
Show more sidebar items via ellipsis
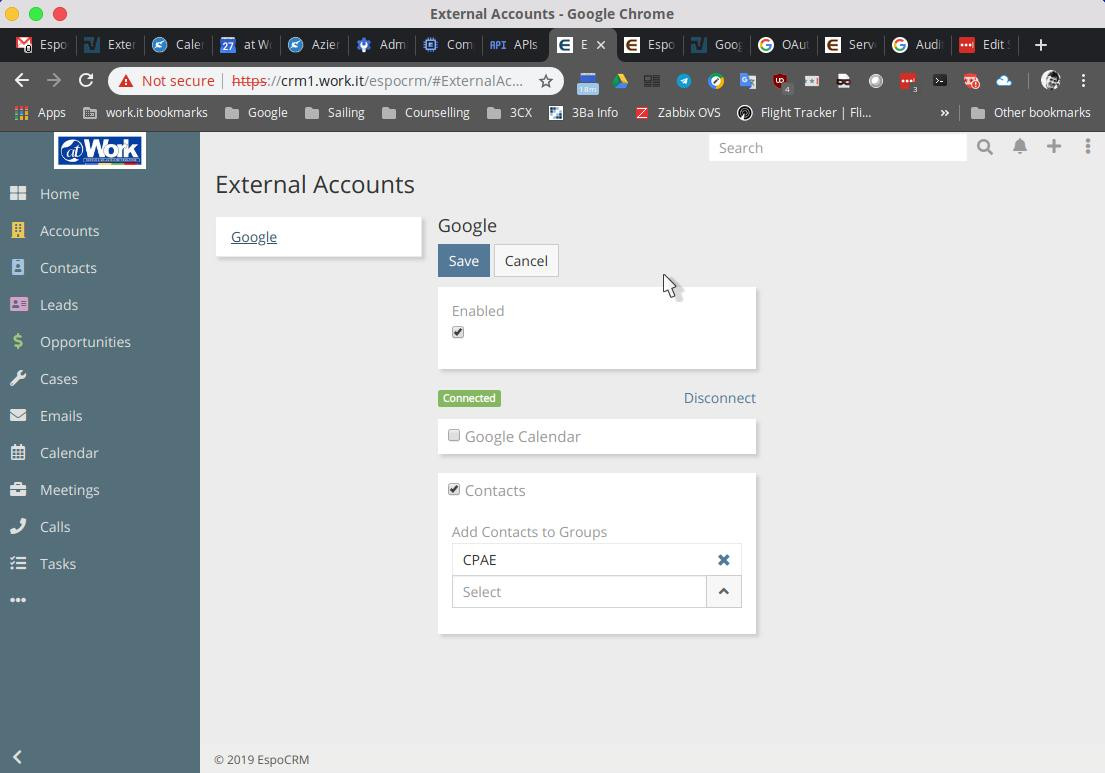pyautogui.click(x=18, y=600)
